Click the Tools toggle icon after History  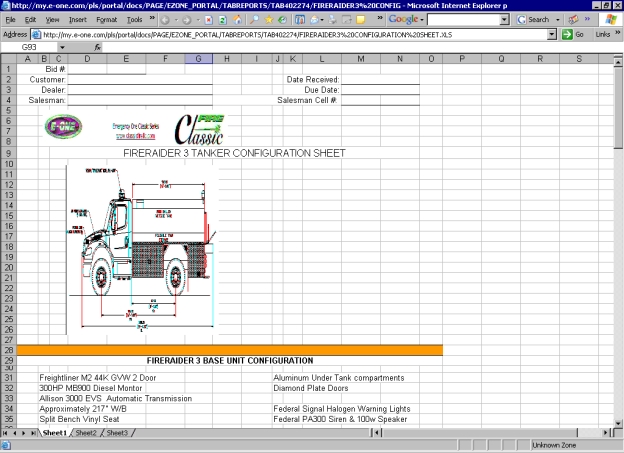coord(300,20)
